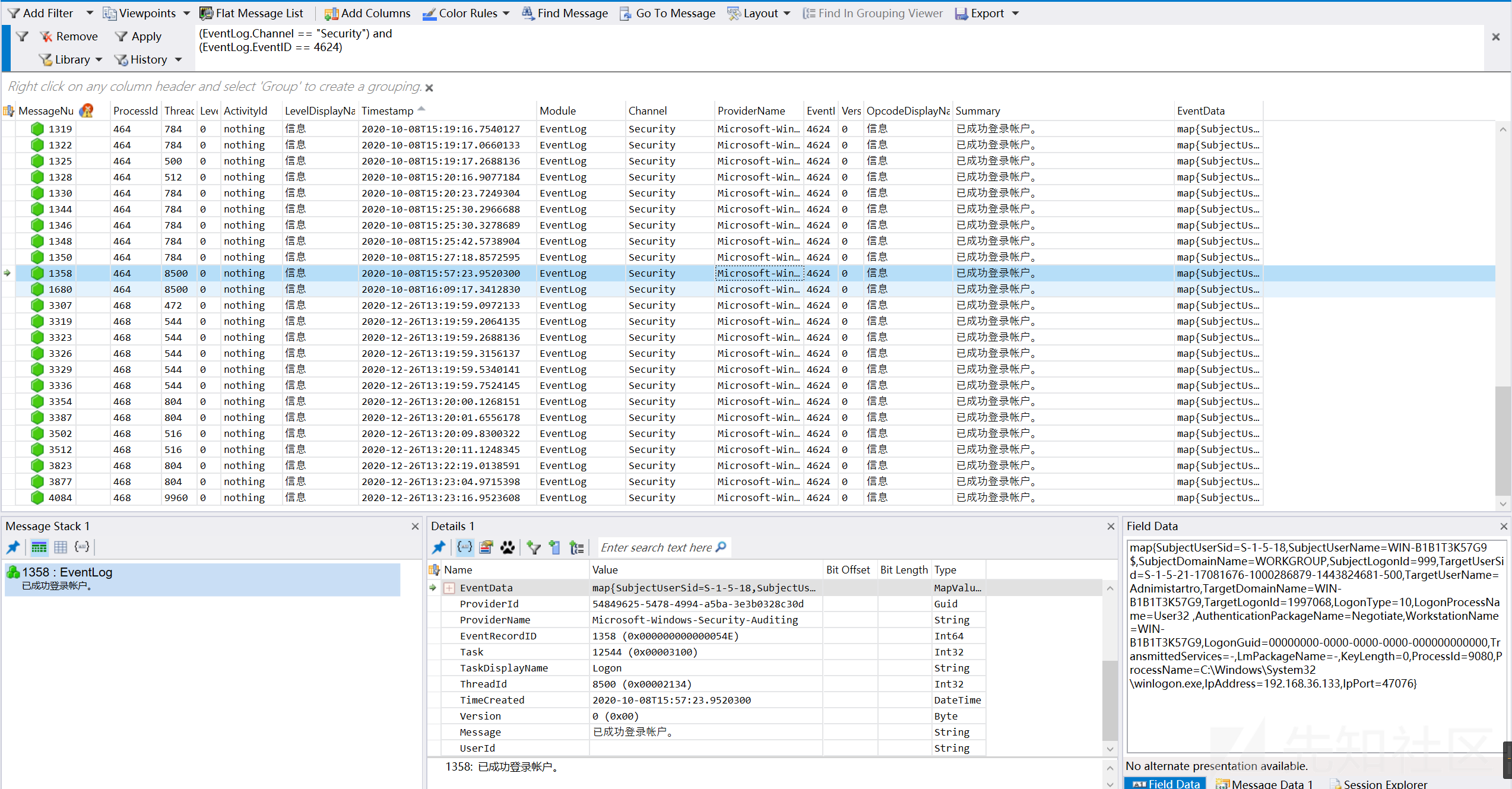Close the Message Stack 1 panel
The image size is (1512, 789).
coord(415,526)
